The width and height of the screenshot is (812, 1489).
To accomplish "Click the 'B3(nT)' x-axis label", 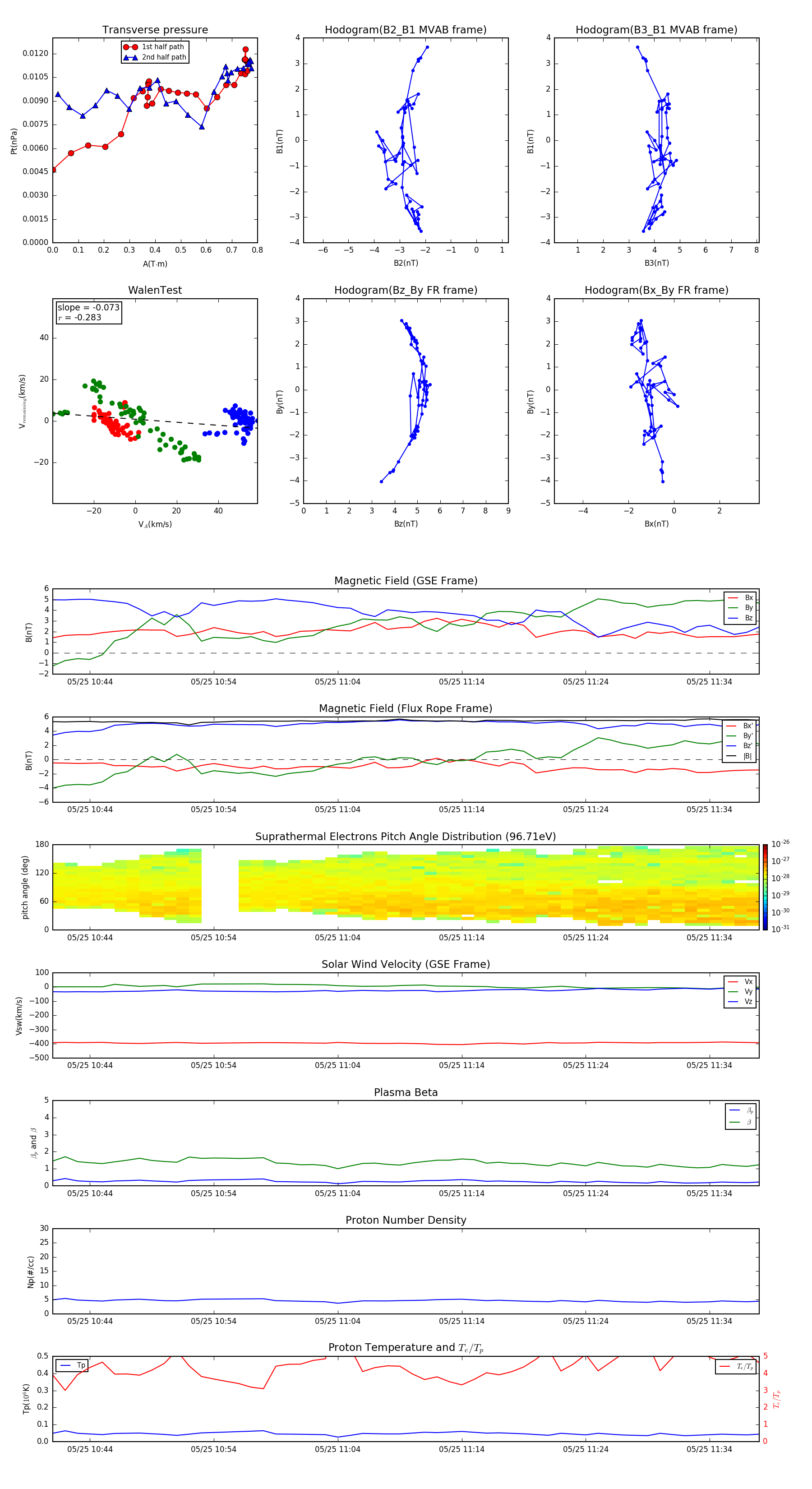I will click(656, 263).
